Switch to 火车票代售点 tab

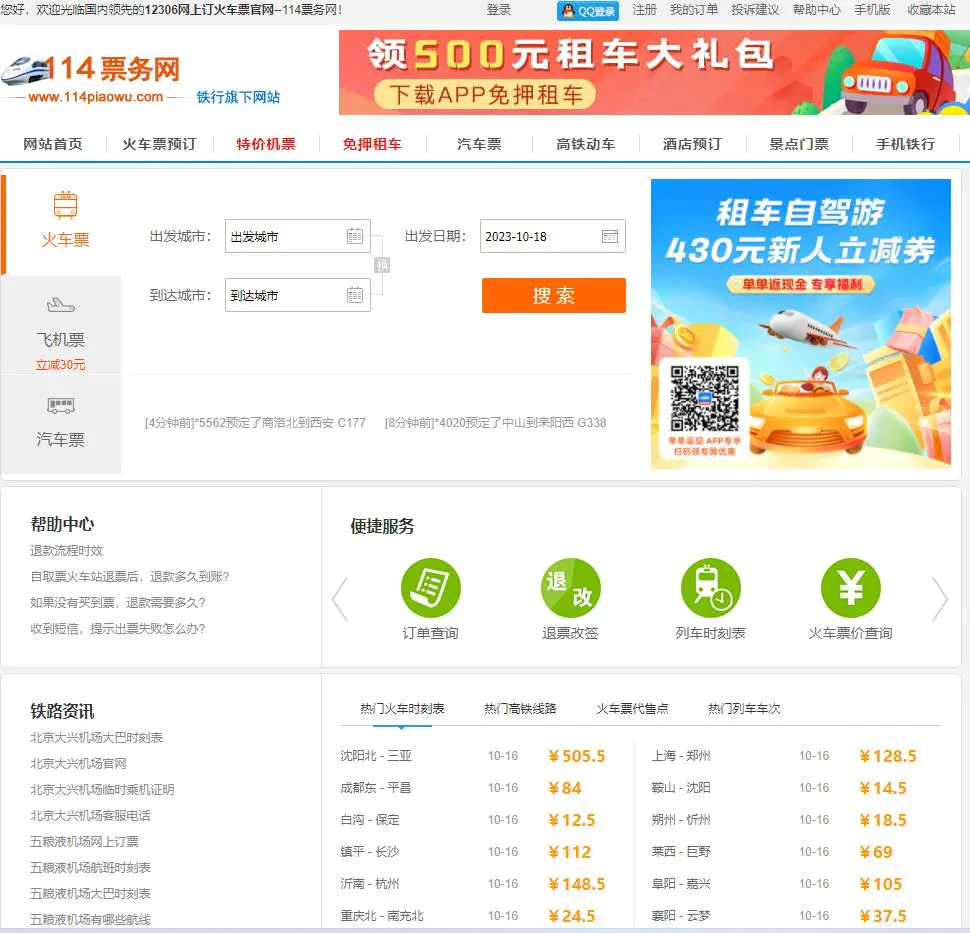632,708
